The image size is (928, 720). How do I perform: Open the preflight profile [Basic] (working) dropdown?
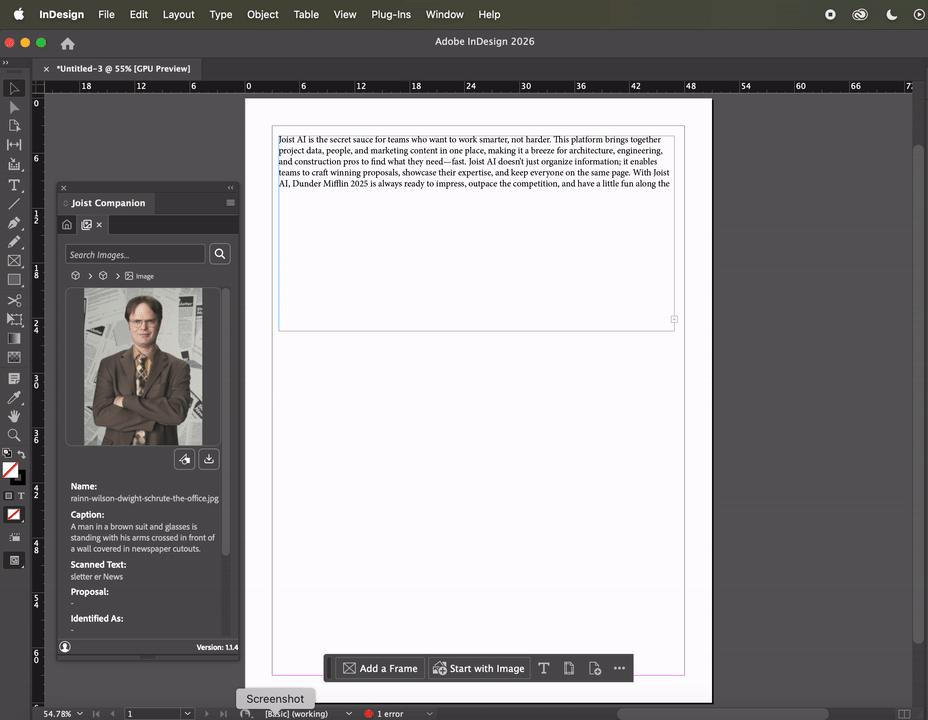(x=349, y=713)
